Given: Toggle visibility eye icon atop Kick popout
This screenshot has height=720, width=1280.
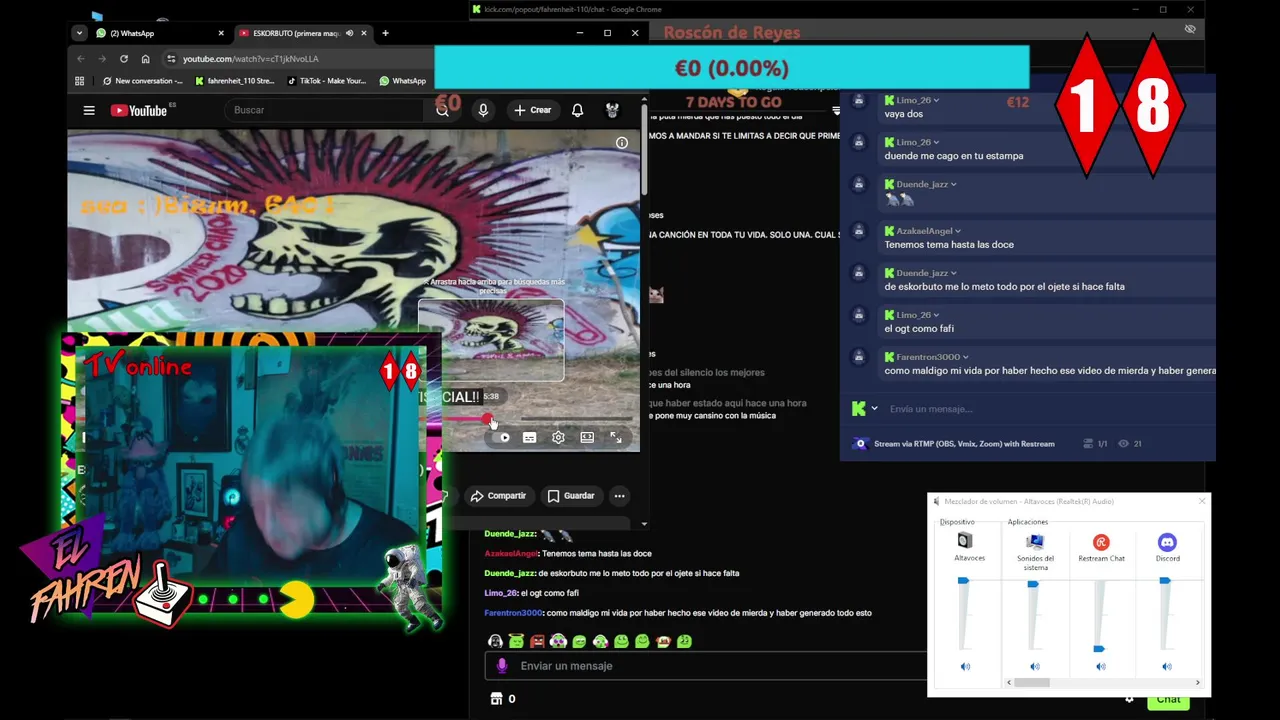Looking at the screenshot, I should (1190, 30).
